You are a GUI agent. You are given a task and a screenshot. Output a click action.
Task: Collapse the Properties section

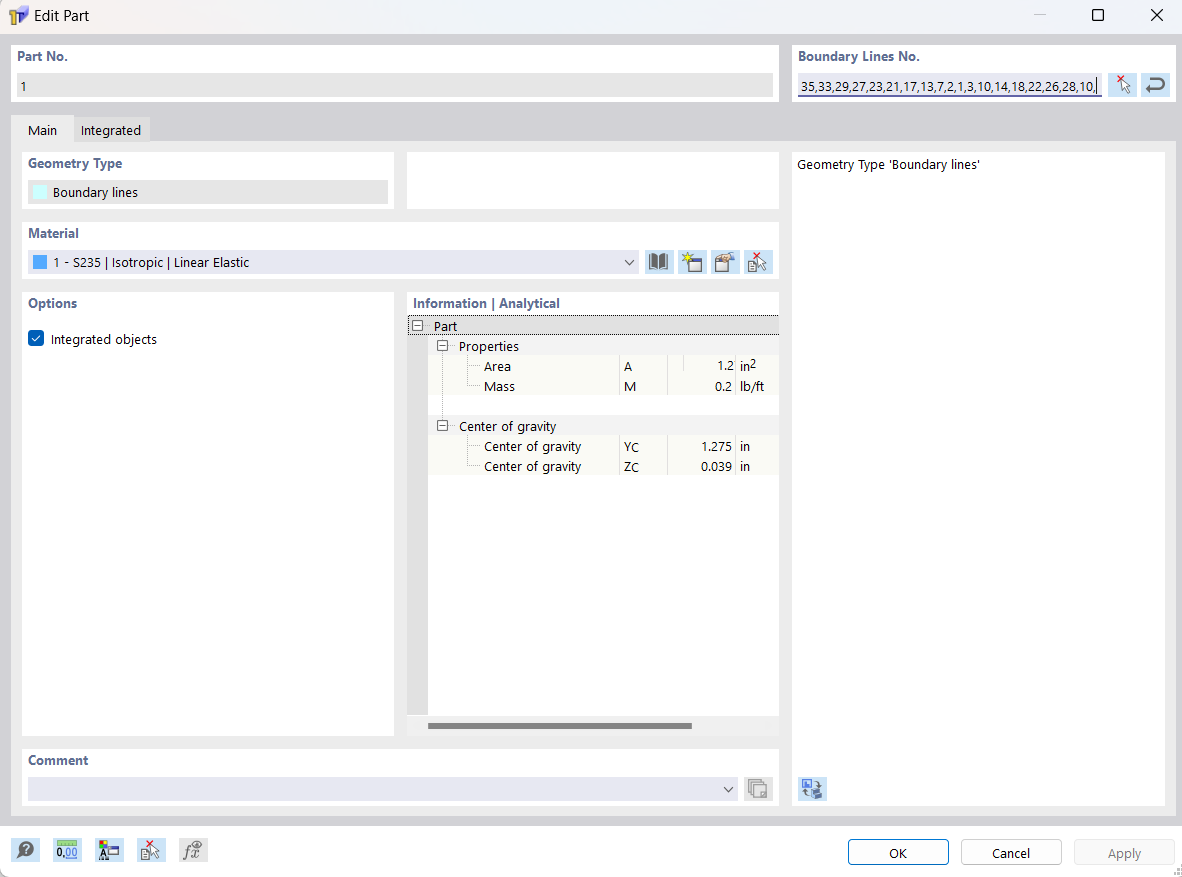442,345
